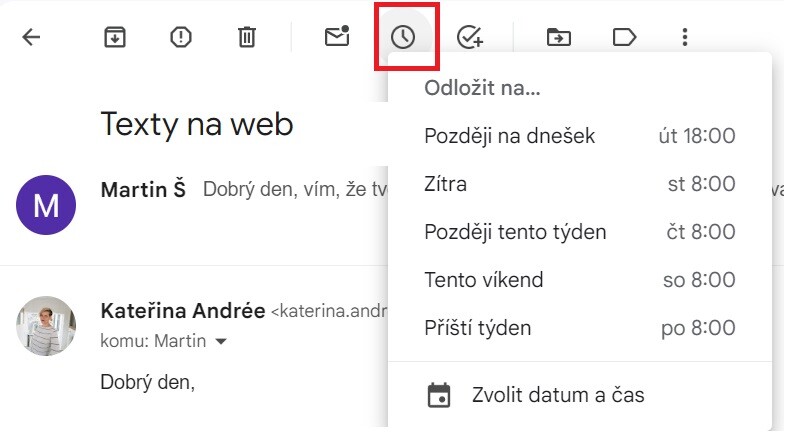Open the Labels tag icon

point(624,37)
